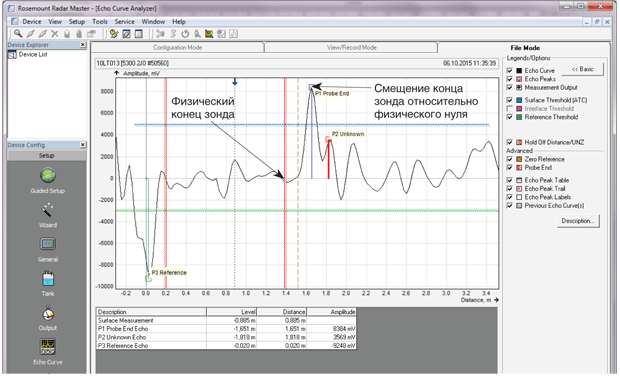Toggle Measurement Output checkbox
This screenshot has width=620, height=377.
point(510,87)
